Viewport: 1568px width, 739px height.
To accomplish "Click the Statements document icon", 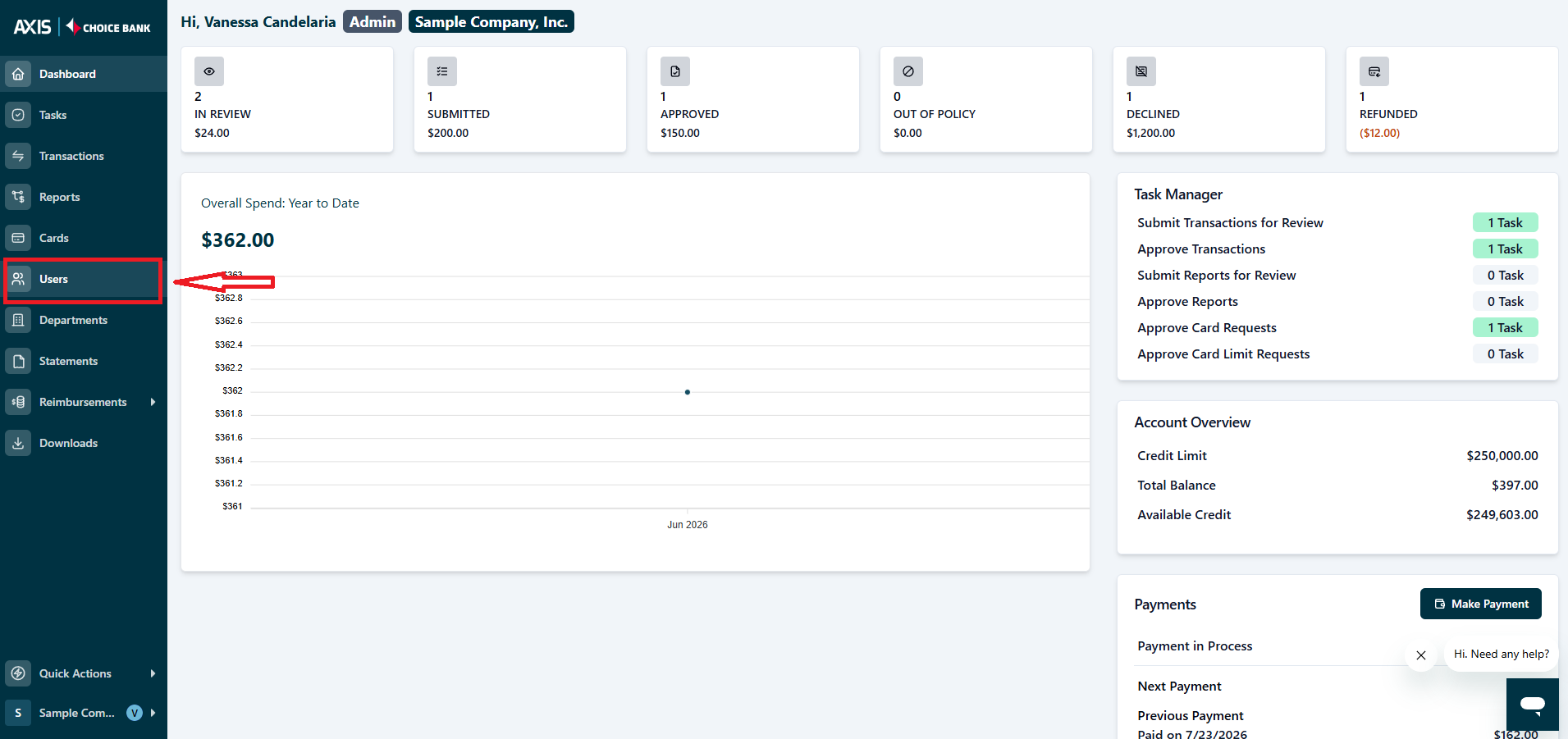I will pos(18,361).
